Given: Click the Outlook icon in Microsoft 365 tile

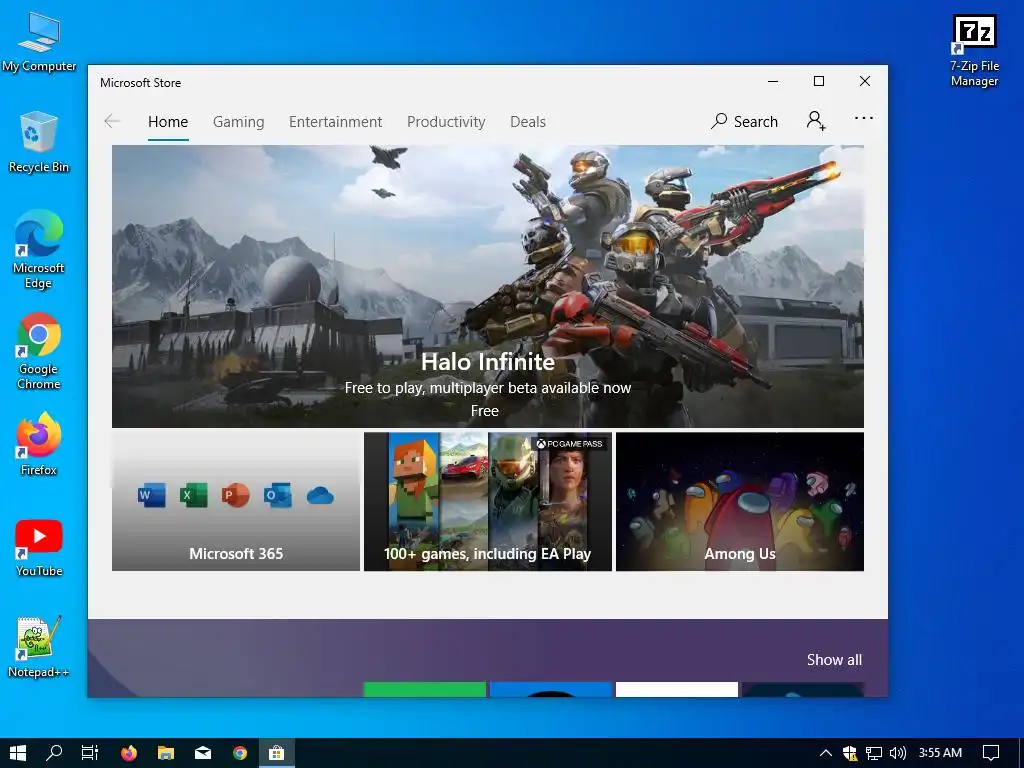Looking at the screenshot, I should [278, 495].
